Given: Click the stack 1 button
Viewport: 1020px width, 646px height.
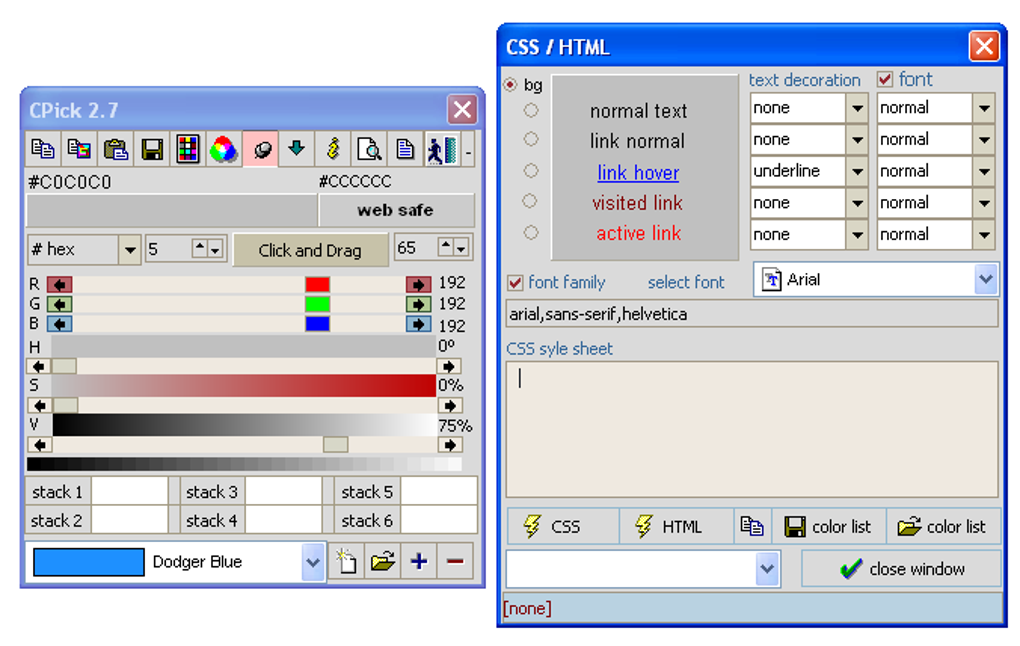Looking at the screenshot, I should pos(58,492).
